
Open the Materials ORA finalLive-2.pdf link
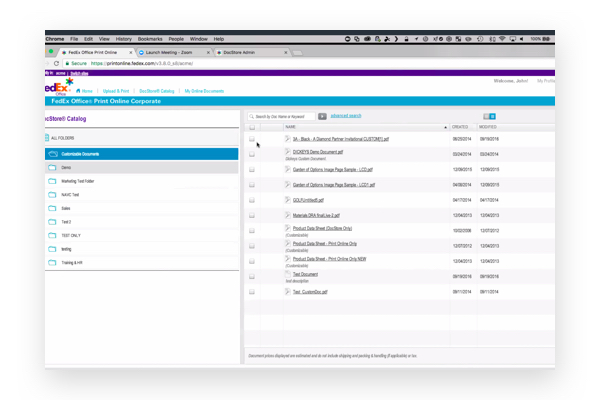click(315, 215)
